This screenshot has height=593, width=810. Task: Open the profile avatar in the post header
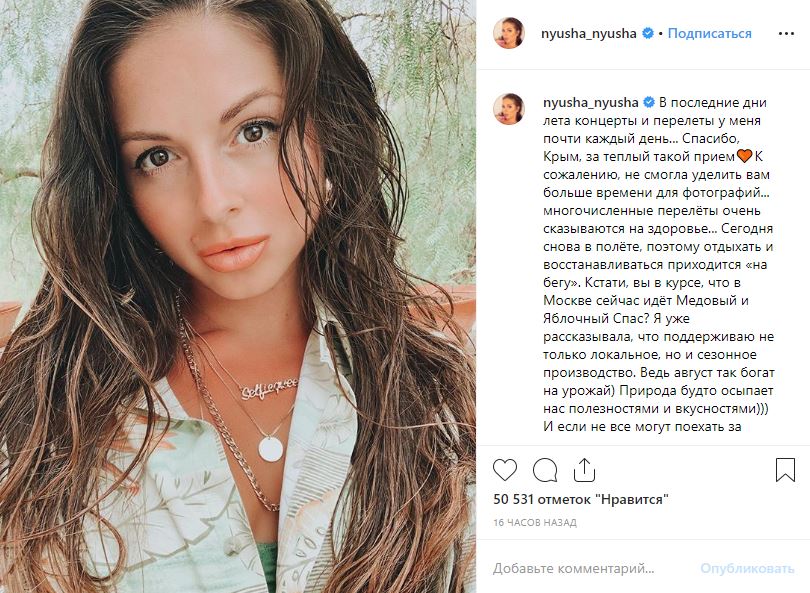point(509,33)
